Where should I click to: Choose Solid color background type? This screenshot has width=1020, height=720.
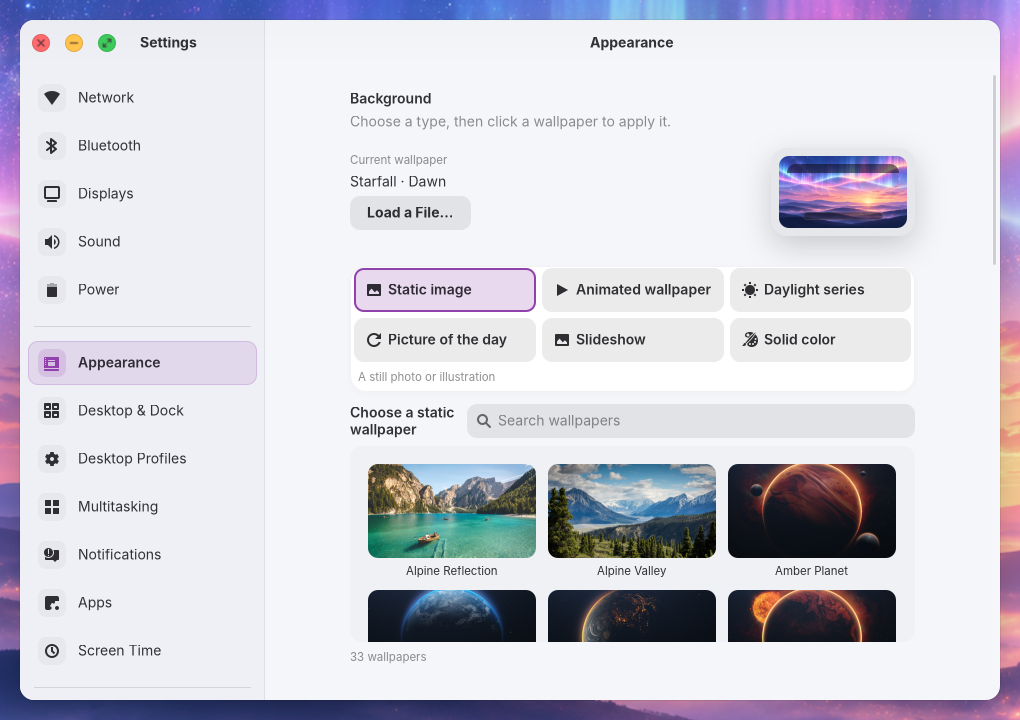[820, 340]
